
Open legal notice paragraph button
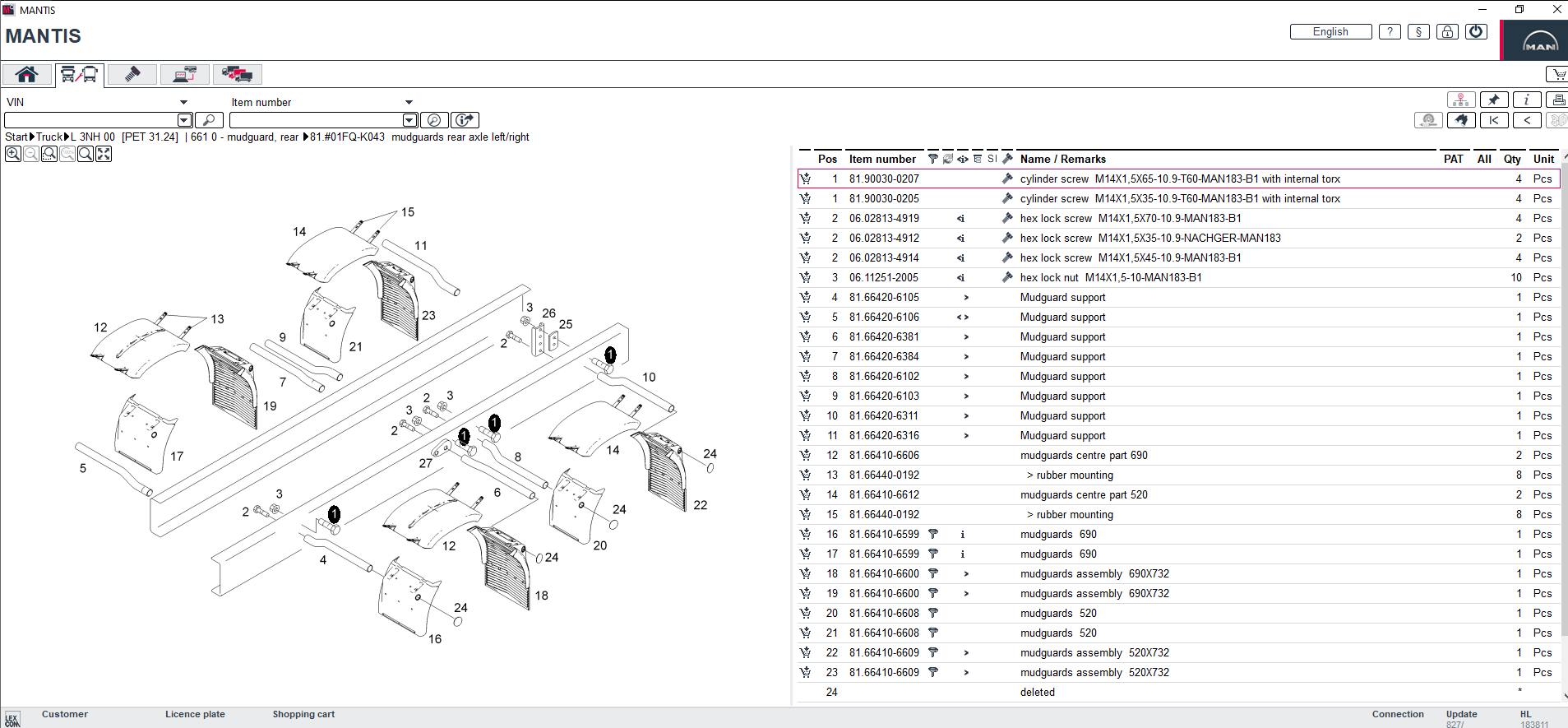click(1418, 32)
